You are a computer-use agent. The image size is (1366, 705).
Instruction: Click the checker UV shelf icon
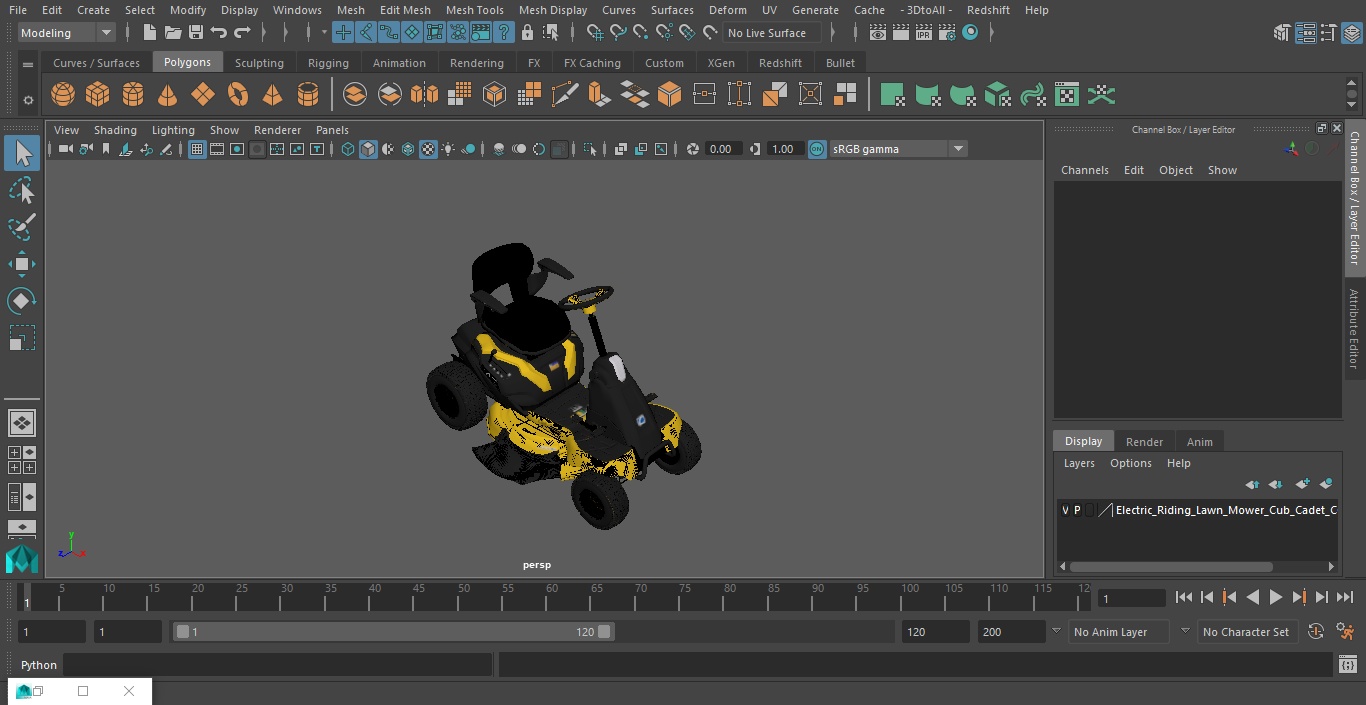tap(1067, 95)
